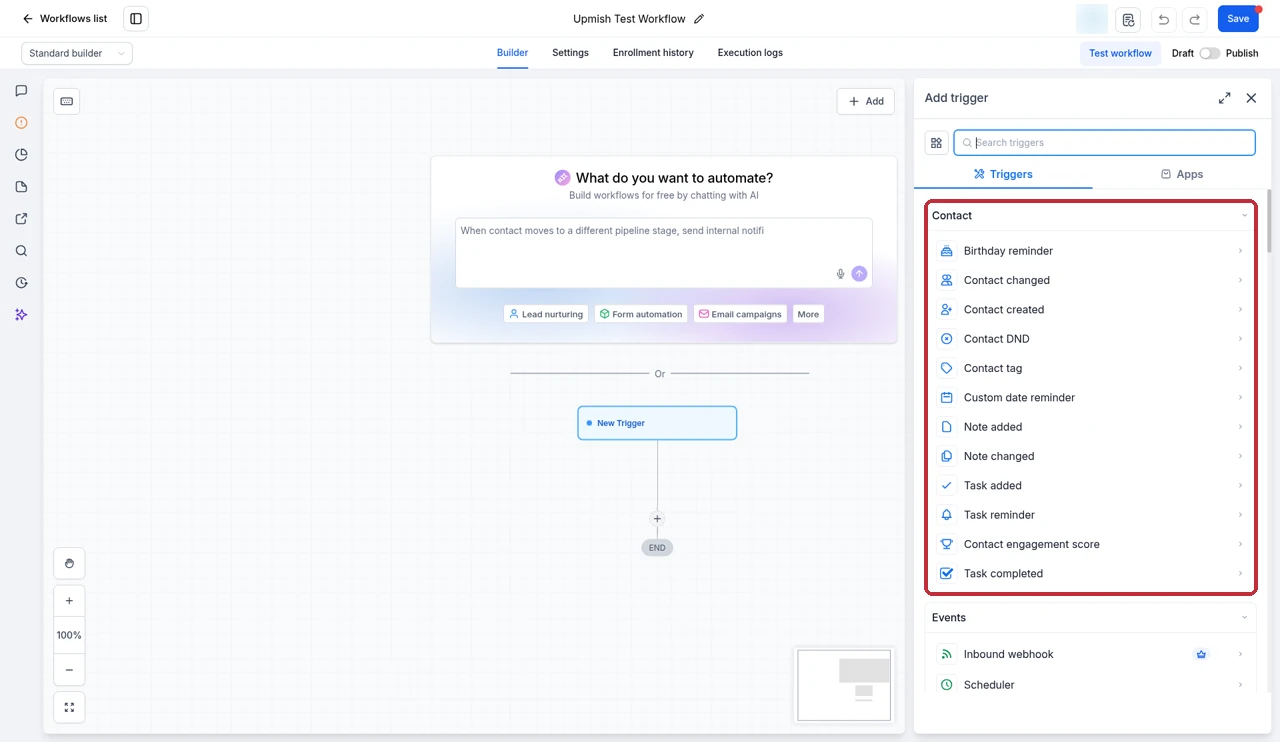
Task: Click the external link icon in sidebar
Action: pos(21,219)
